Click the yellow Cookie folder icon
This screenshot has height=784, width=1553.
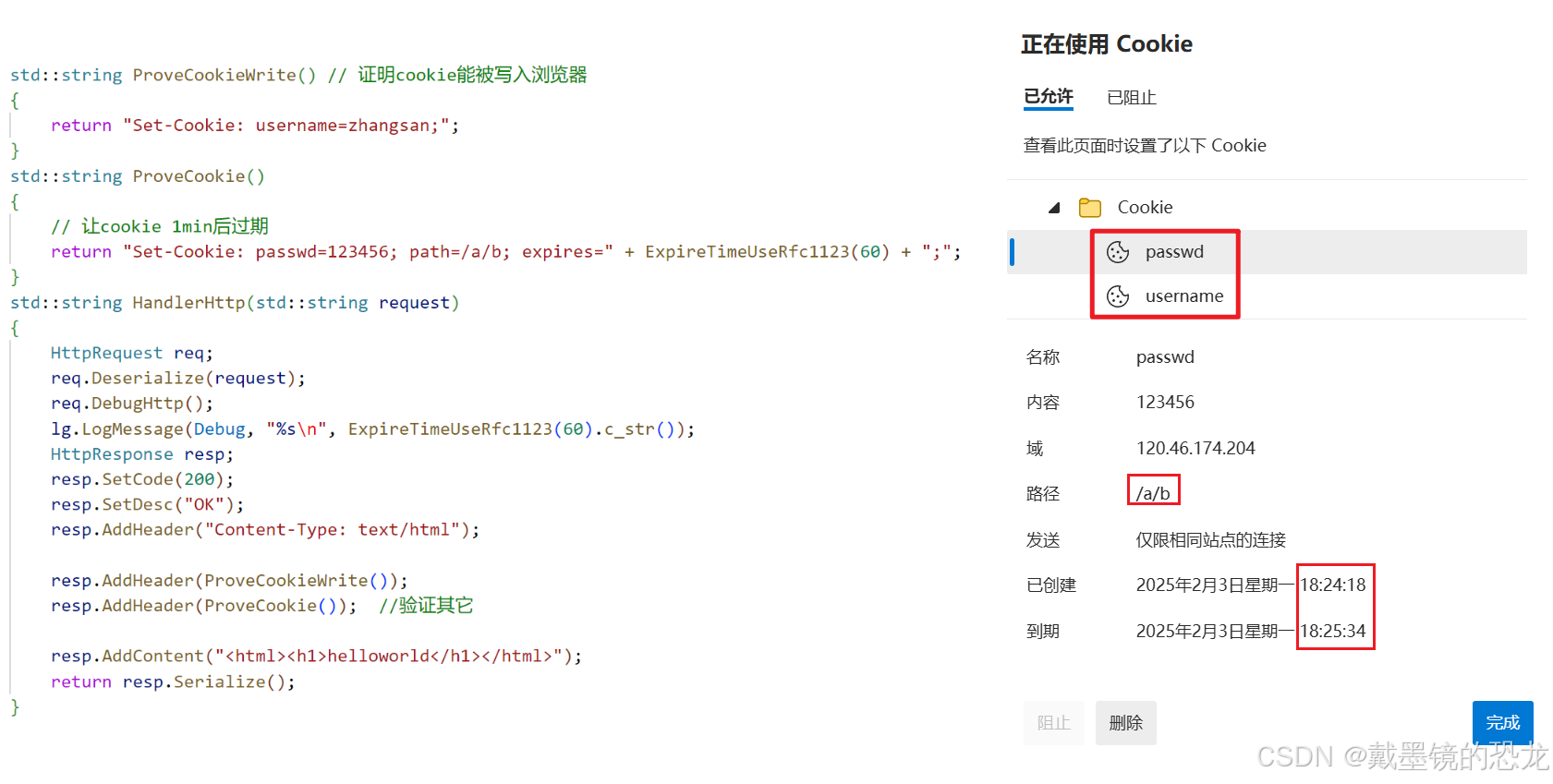[1090, 208]
